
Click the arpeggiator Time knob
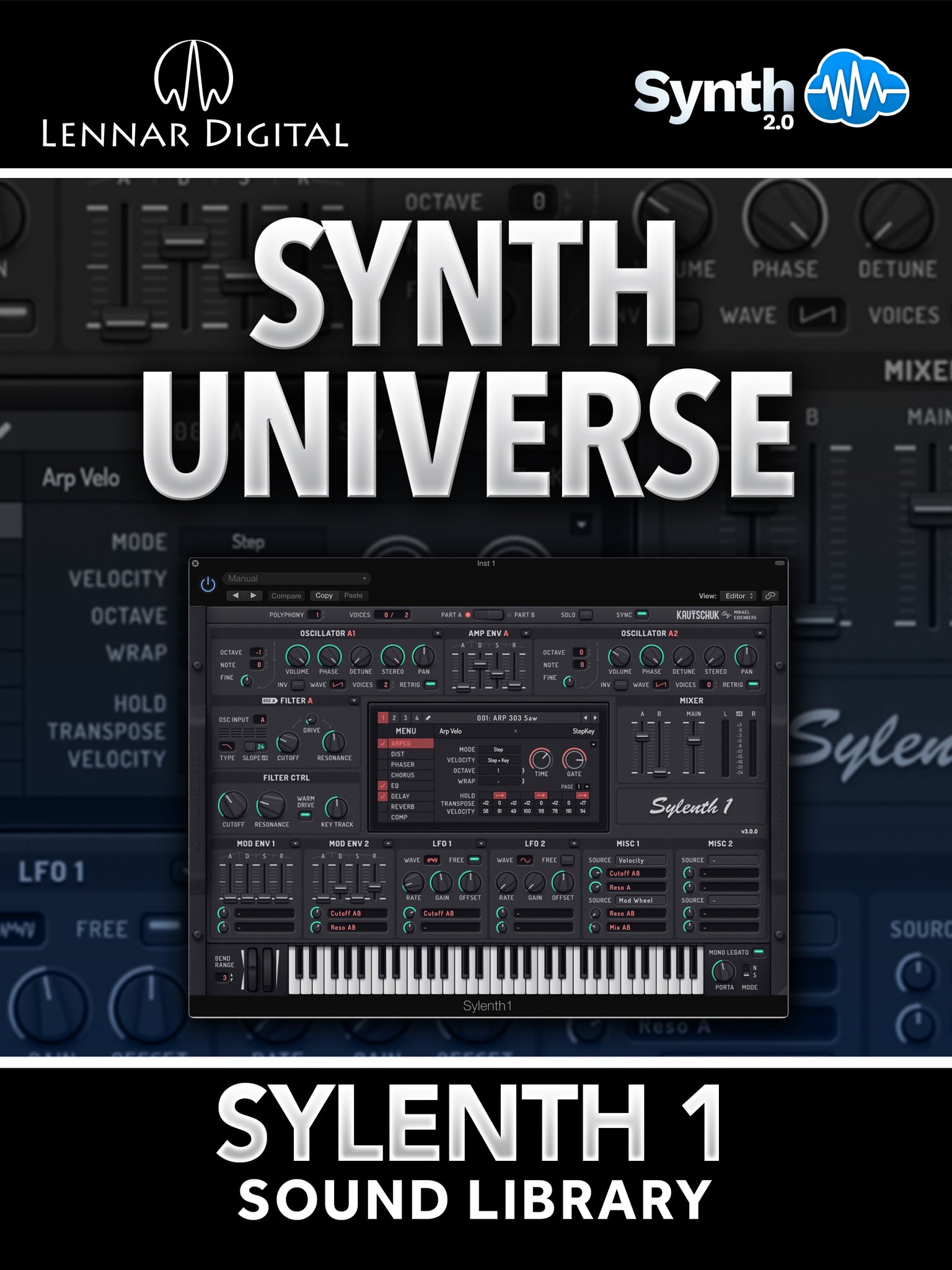point(541,758)
